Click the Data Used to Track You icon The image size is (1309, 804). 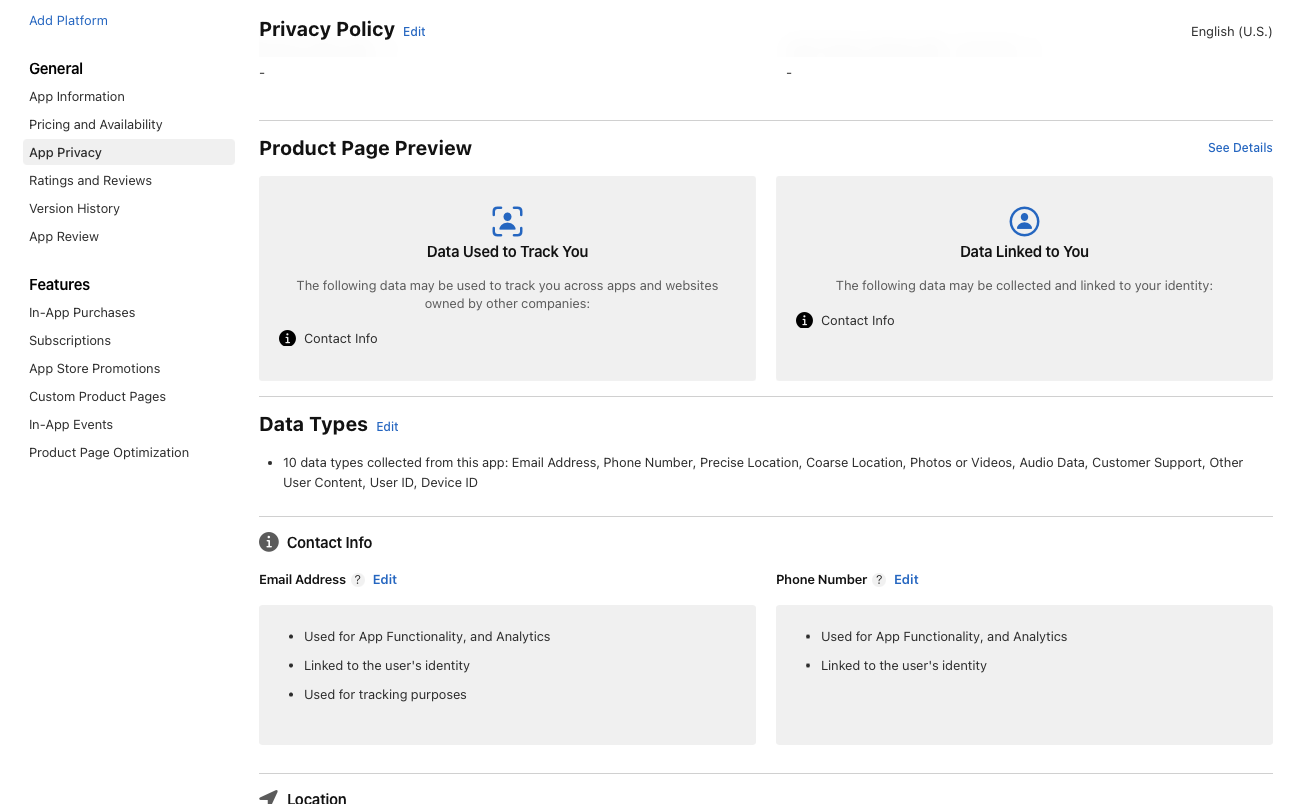507,221
